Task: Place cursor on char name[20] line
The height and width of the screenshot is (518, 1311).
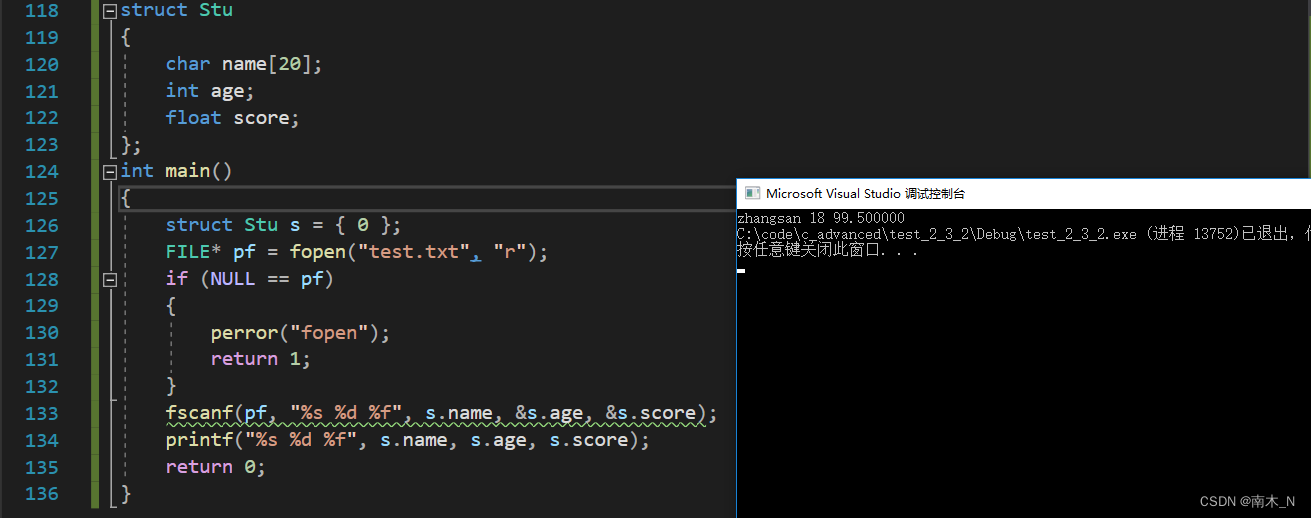Action: (x=244, y=64)
